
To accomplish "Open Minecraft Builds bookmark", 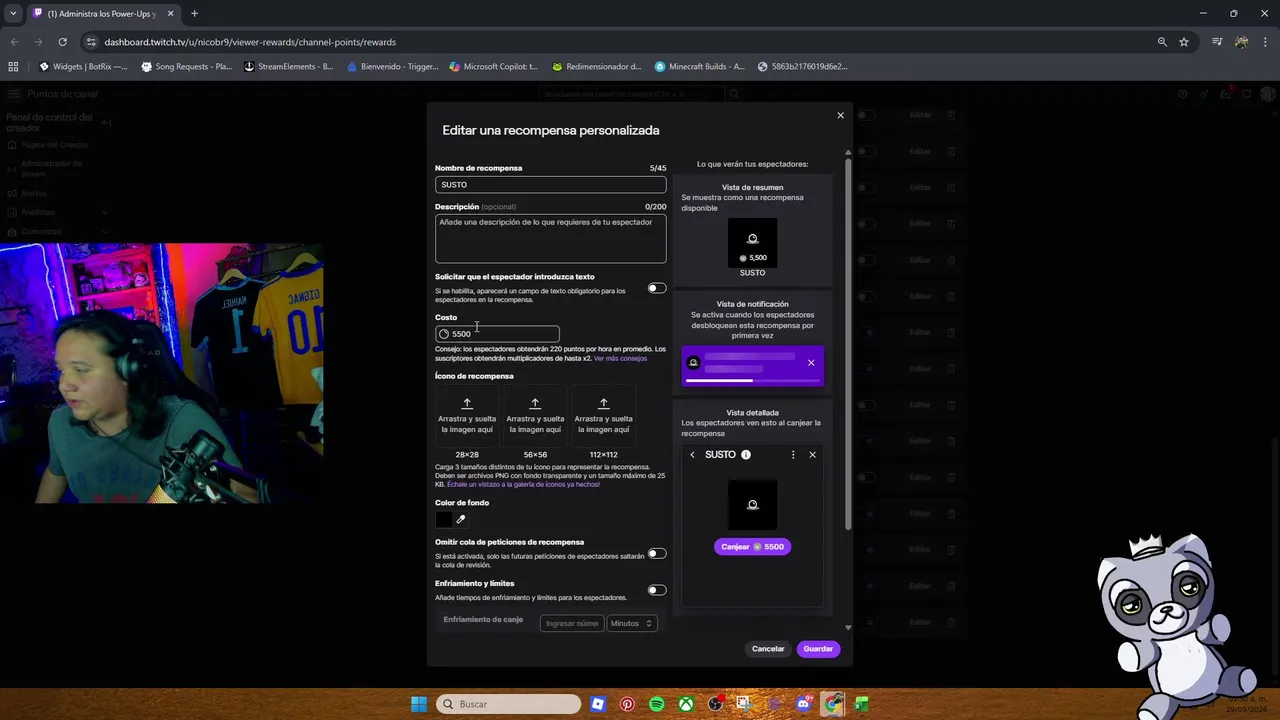I will 700,67.
